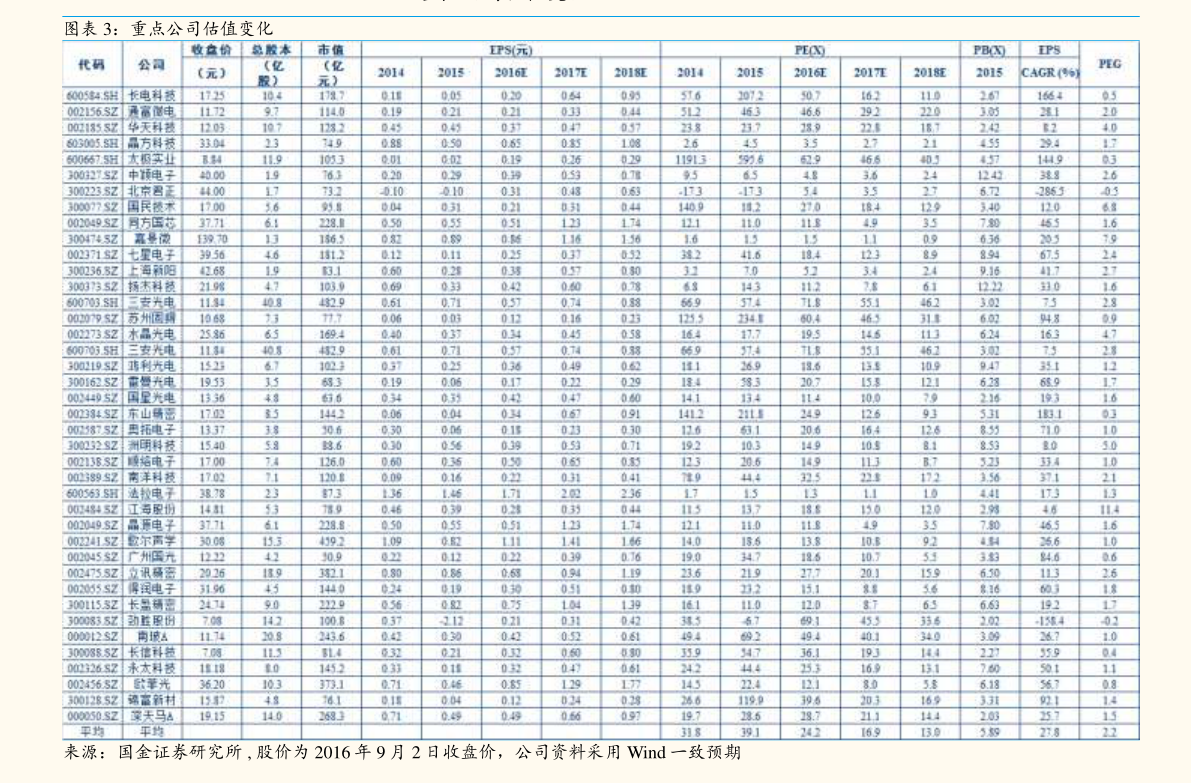
Task: Select stock code 300474.SZ
Action: click(x=92, y=239)
